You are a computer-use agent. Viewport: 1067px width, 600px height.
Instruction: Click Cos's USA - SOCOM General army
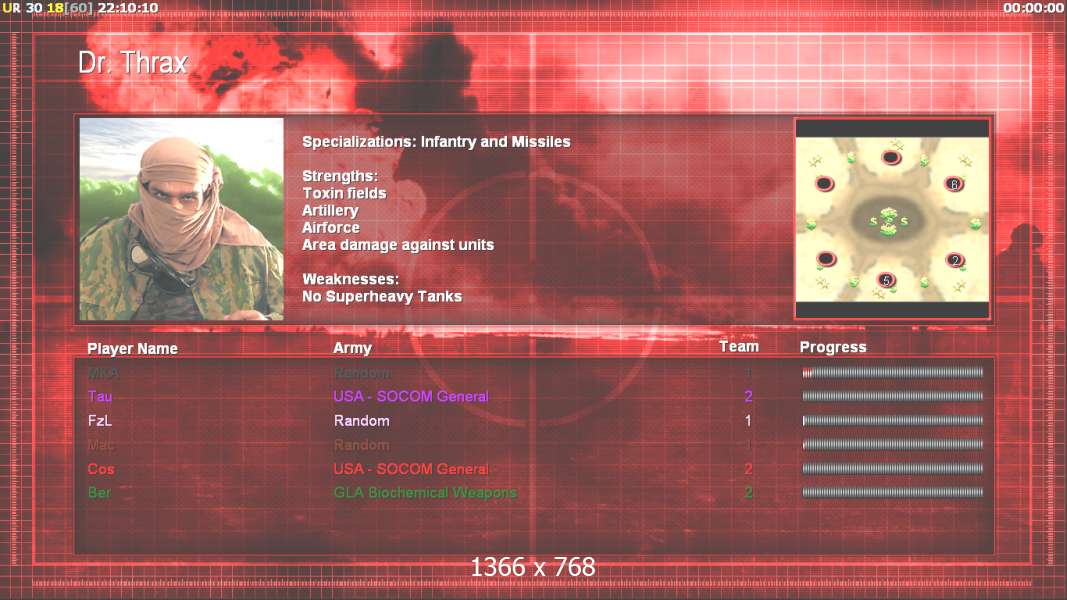point(411,469)
